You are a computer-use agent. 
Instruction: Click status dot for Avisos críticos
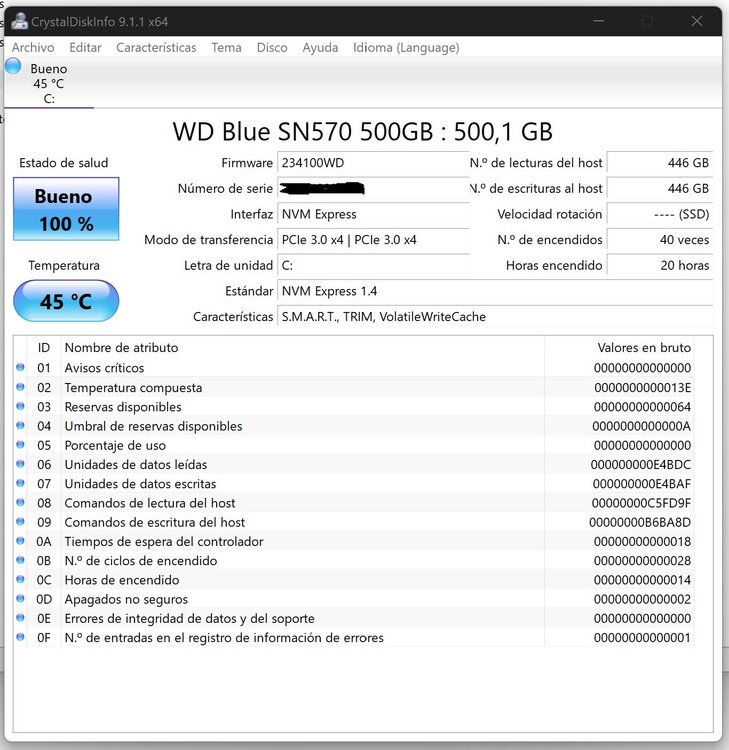pyautogui.click(x=20, y=367)
